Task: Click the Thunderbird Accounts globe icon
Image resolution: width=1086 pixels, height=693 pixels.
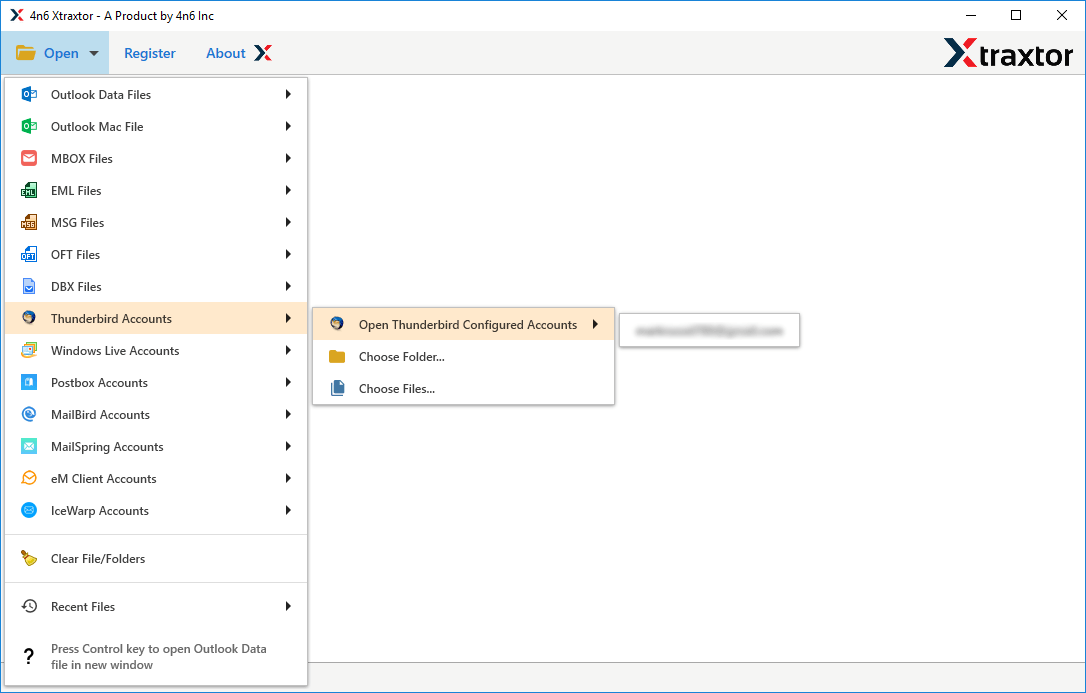Action: pos(28,318)
